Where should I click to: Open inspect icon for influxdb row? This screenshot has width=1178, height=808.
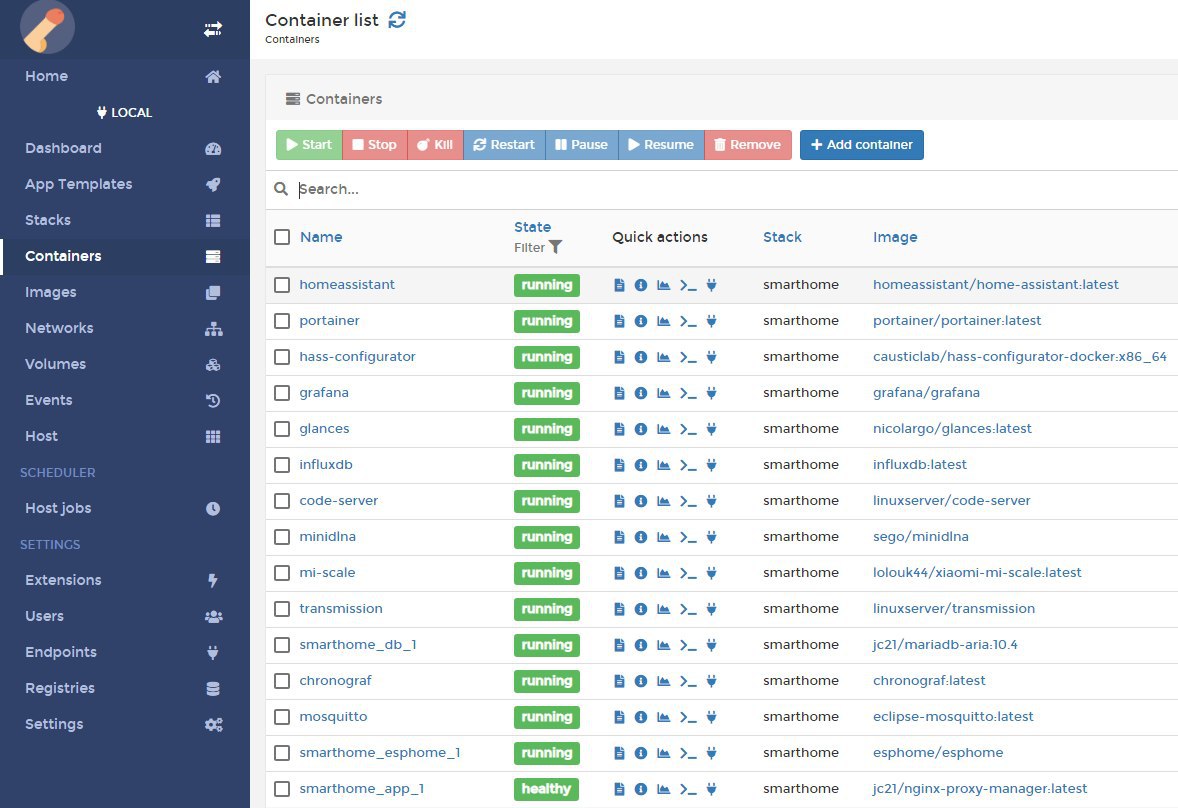pos(641,466)
